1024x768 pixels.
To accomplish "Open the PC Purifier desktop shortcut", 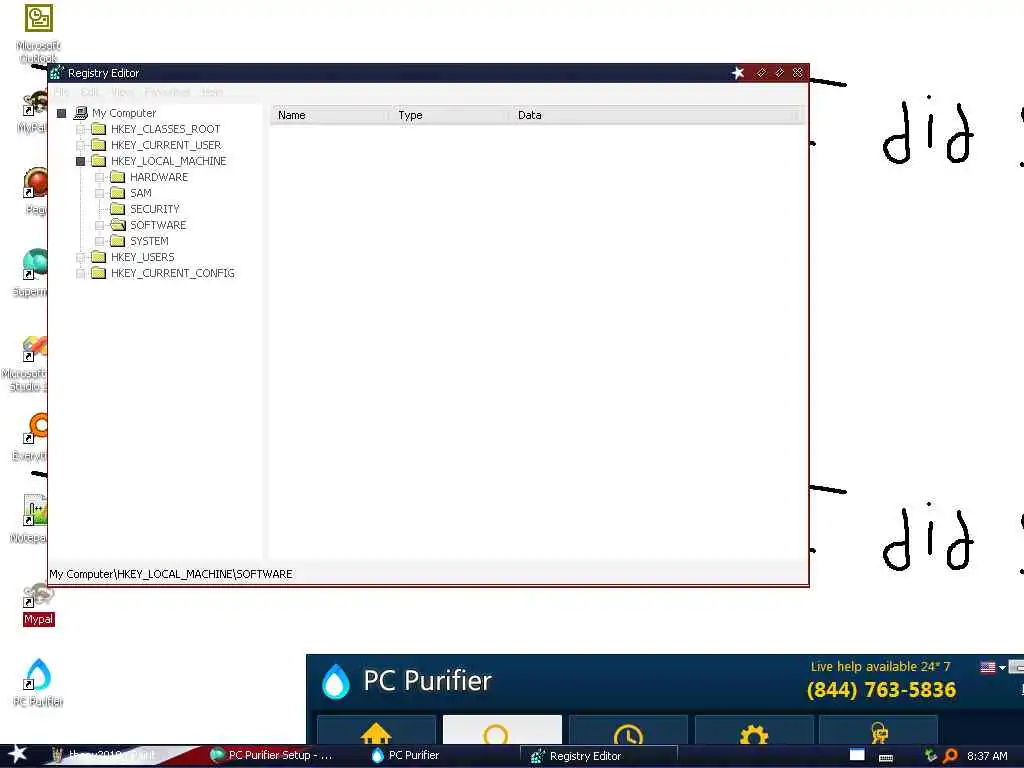I will 38,675.
